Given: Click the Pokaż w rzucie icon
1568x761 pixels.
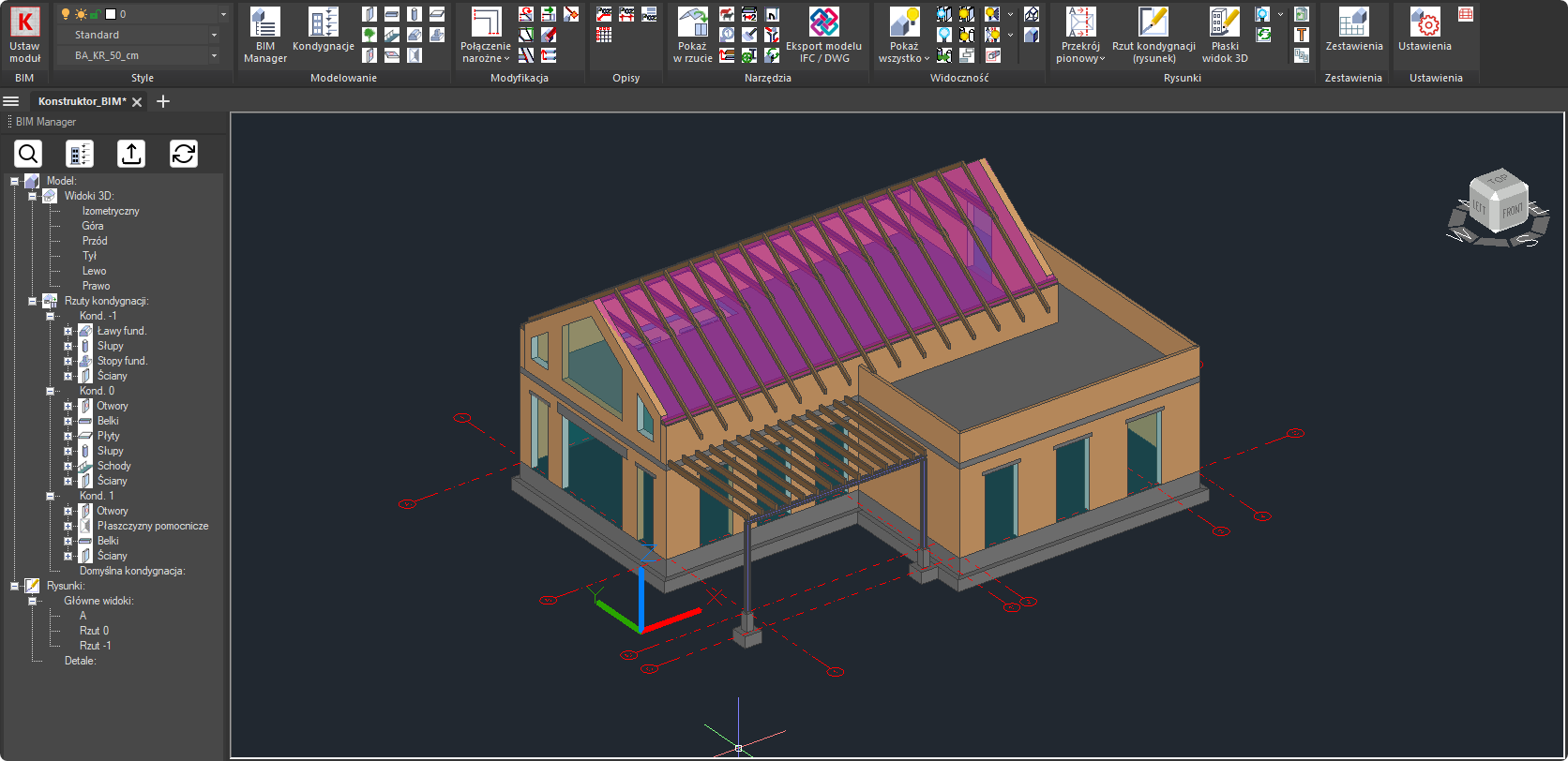Looking at the screenshot, I should pyautogui.click(x=693, y=22).
